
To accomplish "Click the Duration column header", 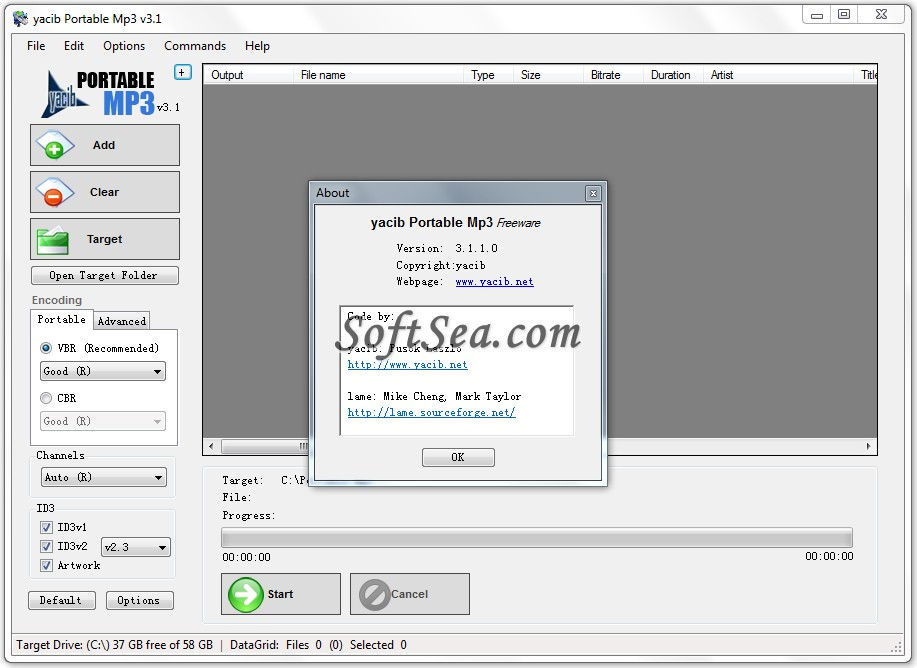I will (x=673, y=75).
